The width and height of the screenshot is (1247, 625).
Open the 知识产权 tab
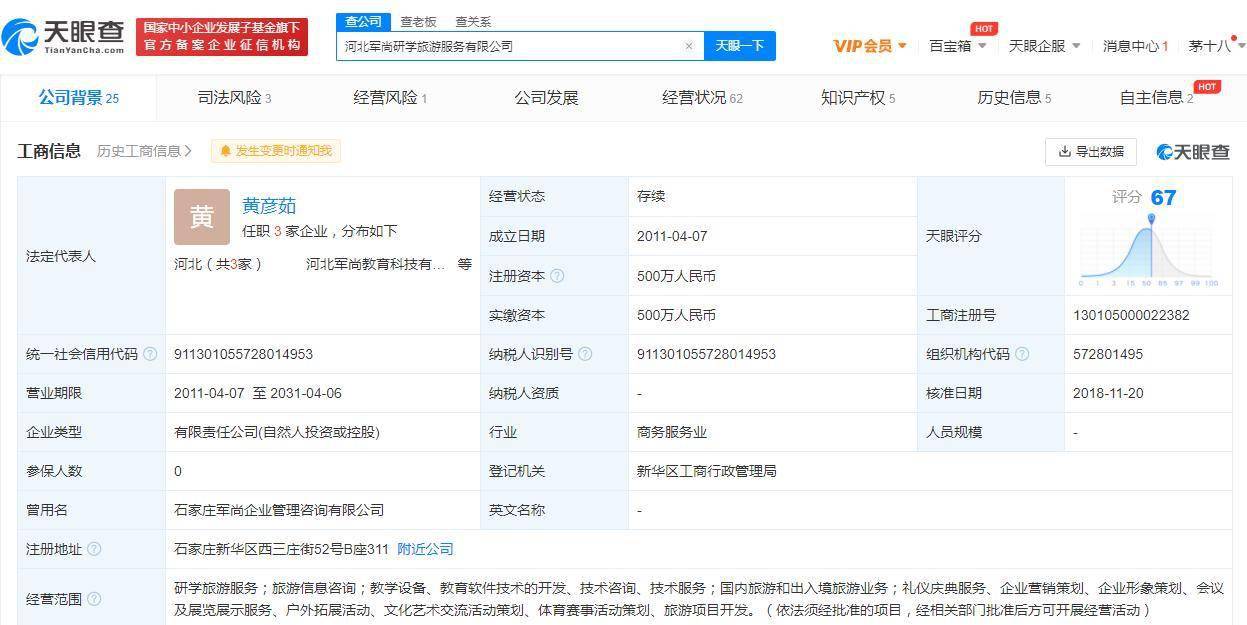click(x=857, y=98)
